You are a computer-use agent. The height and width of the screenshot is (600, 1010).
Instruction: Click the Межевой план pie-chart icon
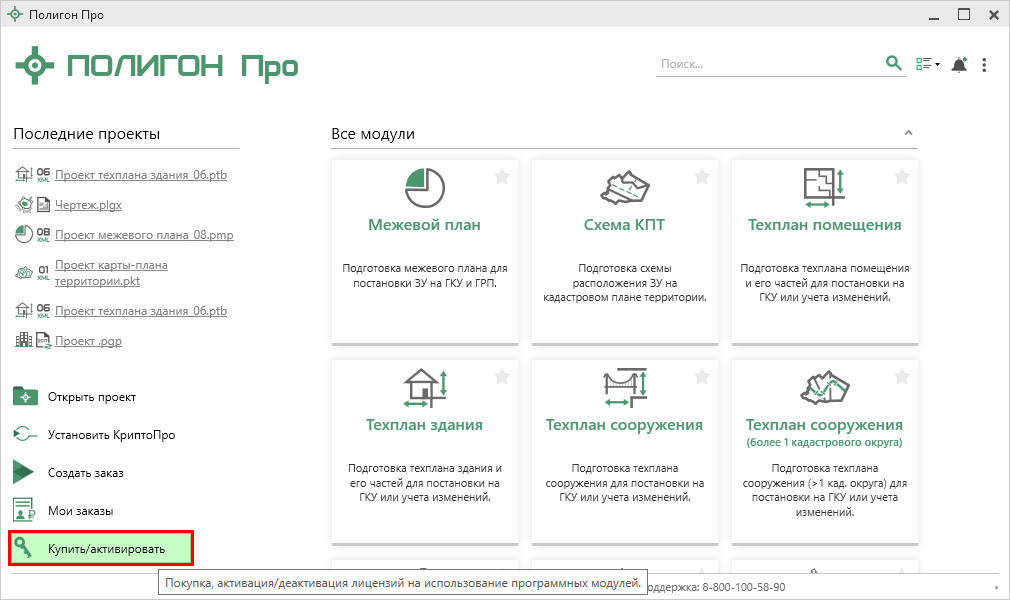(425, 187)
